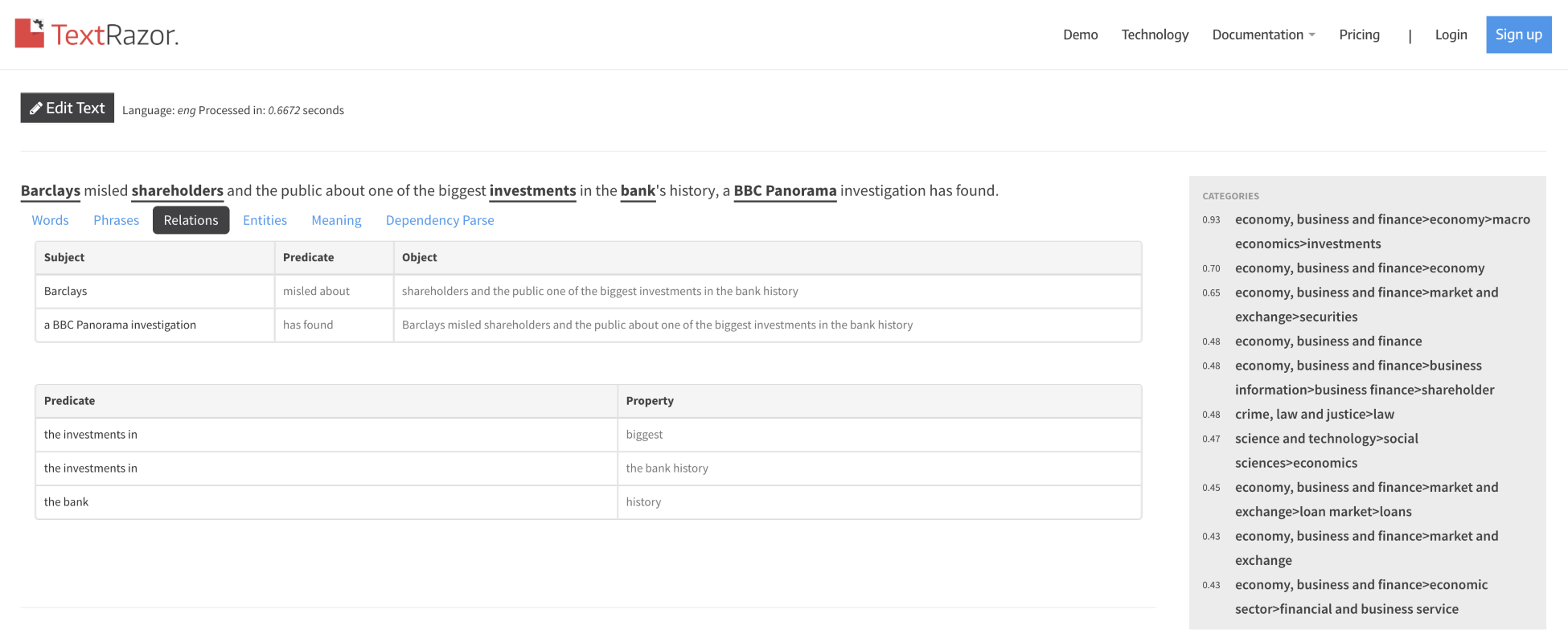The height and width of the screenshot is (638, 1568).
Task: Click the underlined word bank
Action: 638,190
